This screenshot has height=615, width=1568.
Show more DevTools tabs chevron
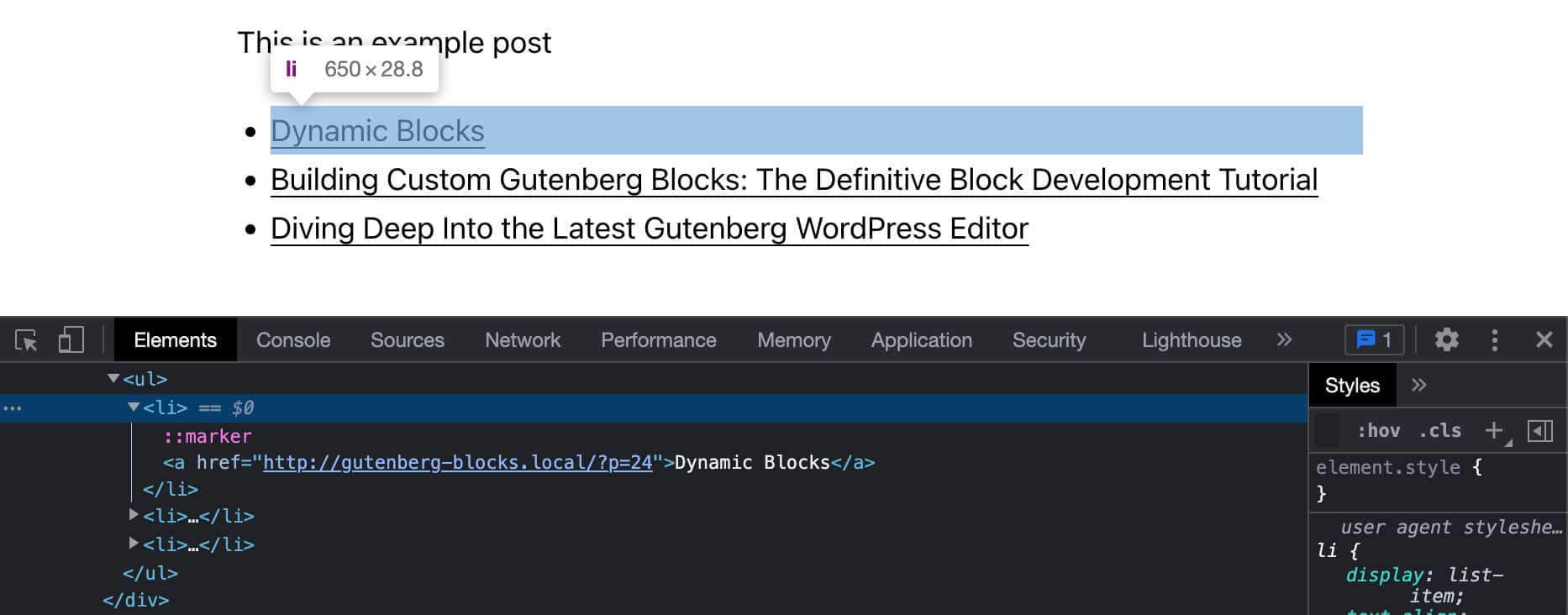click(1284, 340)
